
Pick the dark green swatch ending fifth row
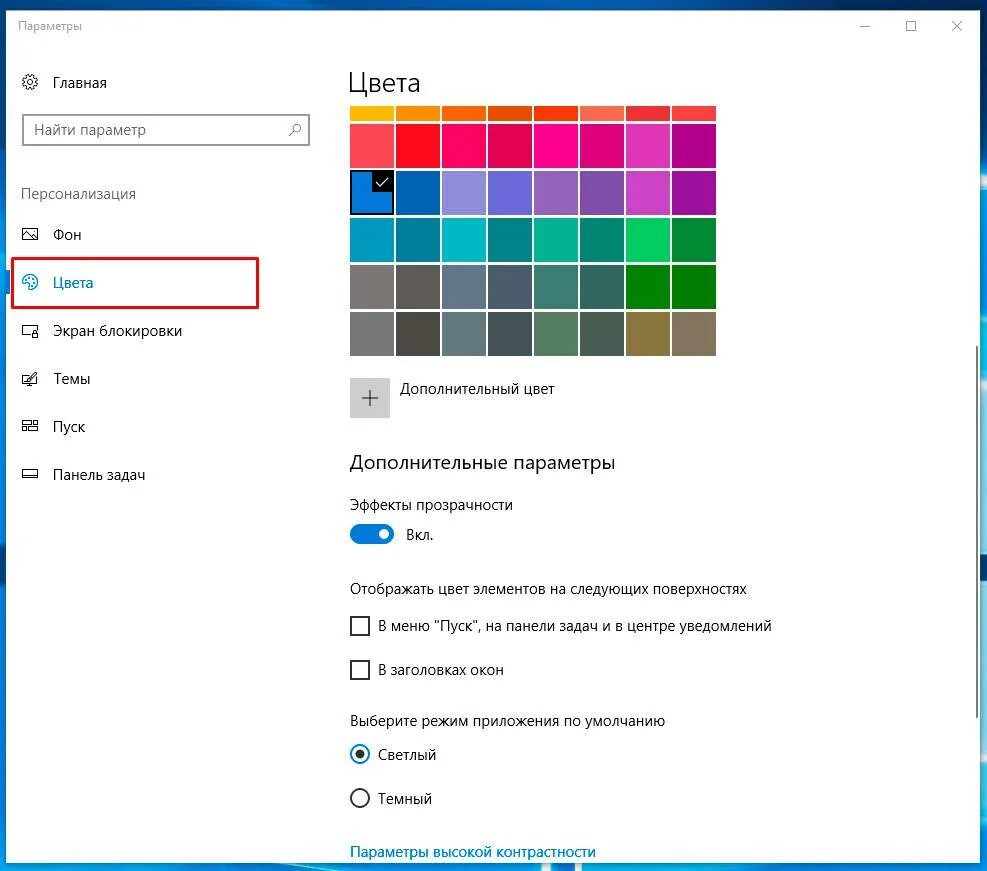(x=694, y=287)
